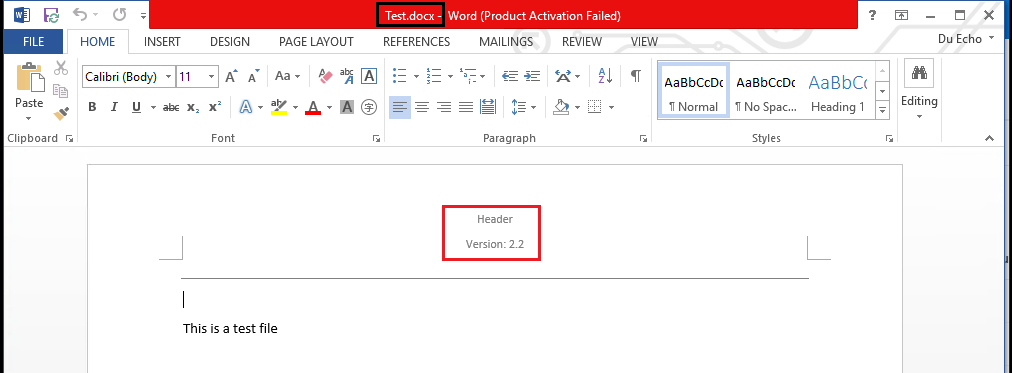Increase paragraph indent
The image size is (1012, 373).
point(532,76)
